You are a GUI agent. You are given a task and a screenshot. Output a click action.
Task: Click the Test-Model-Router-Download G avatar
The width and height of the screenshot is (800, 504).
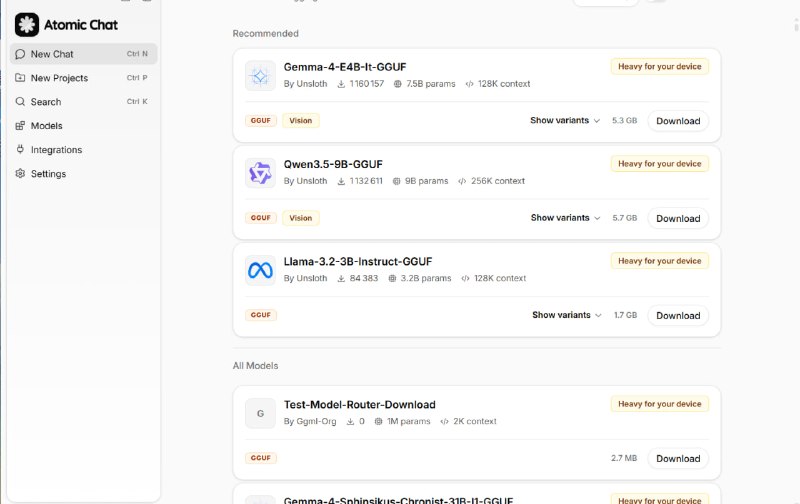[260, 413]
